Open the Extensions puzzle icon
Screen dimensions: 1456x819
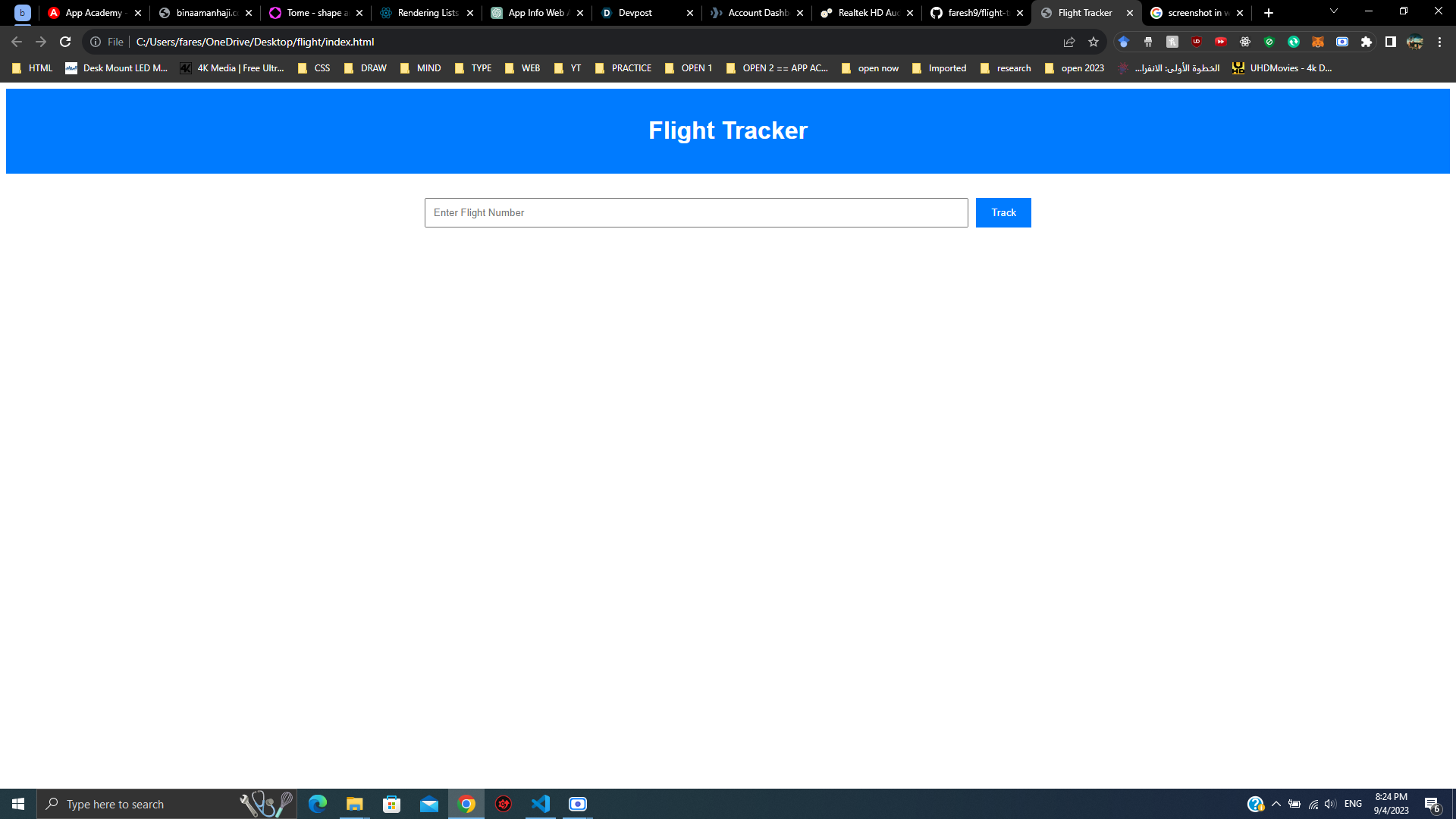click(x=1366, y=42)
